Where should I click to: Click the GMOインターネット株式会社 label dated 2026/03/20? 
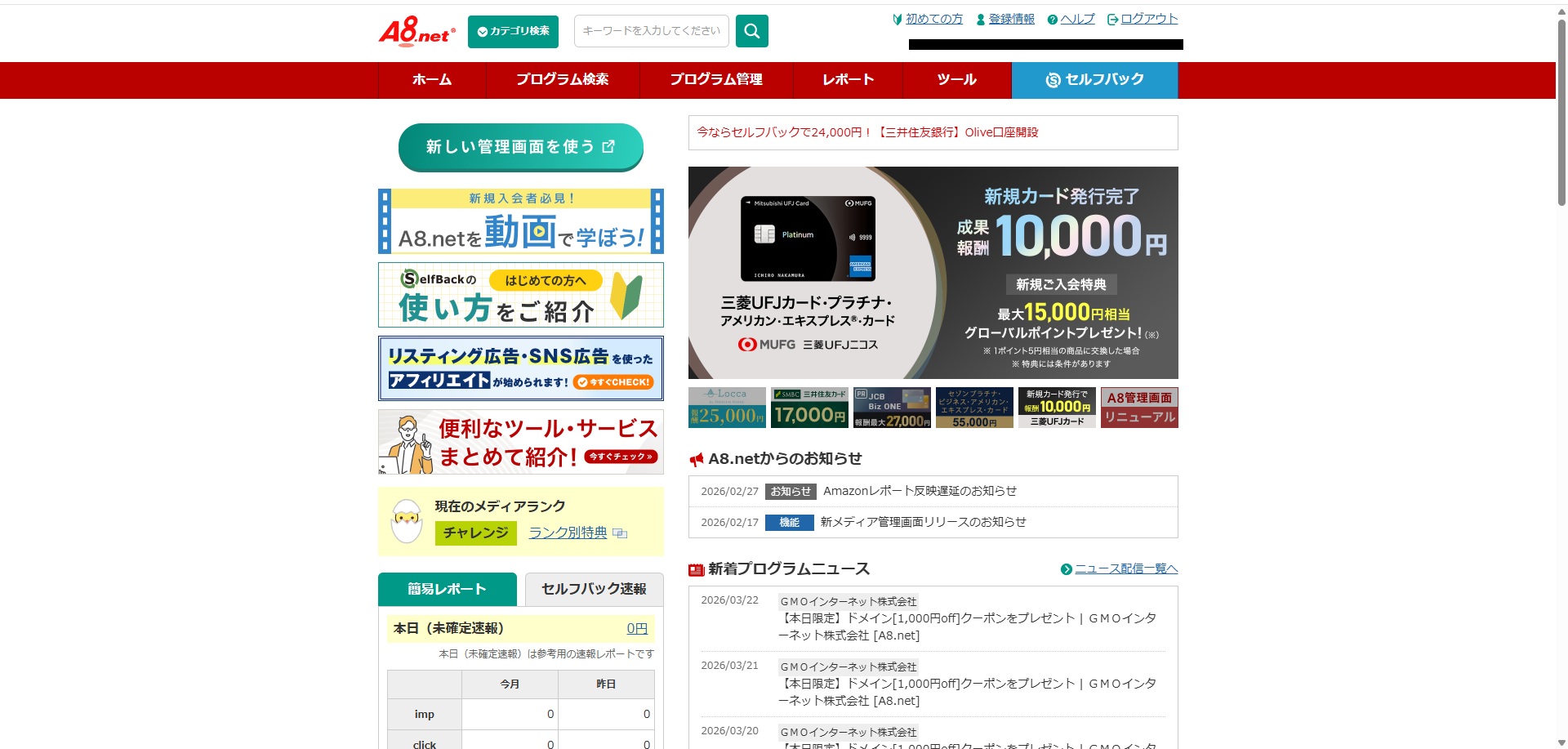(849, 733)
